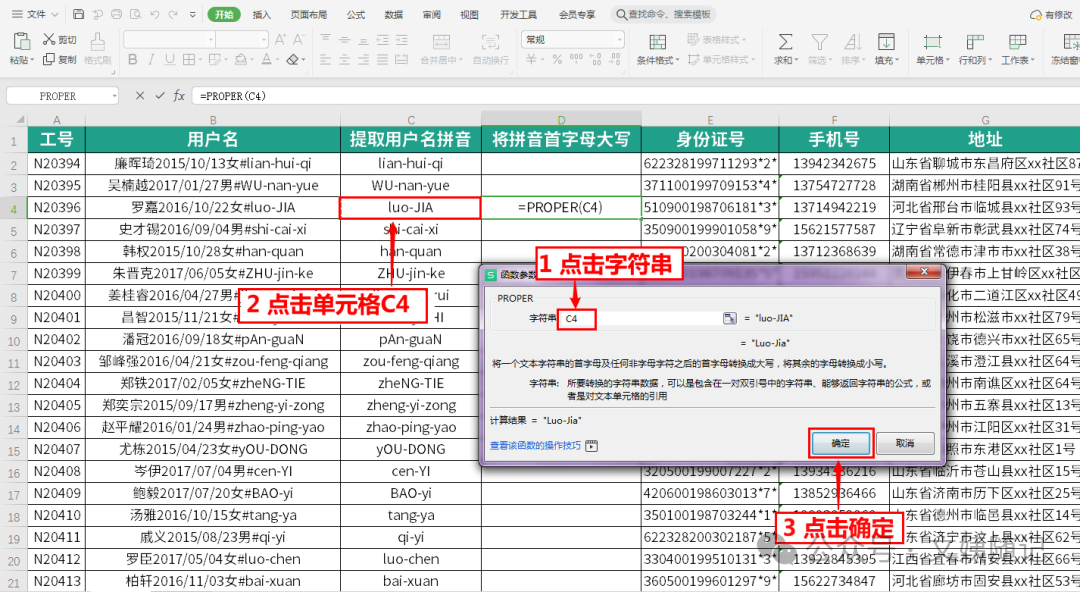The width and height of the screenshot is (1080, 592).
Task: Click the AutoSum (求和) sigma icon
Action: pyautogui.click(x=785, y=42)
